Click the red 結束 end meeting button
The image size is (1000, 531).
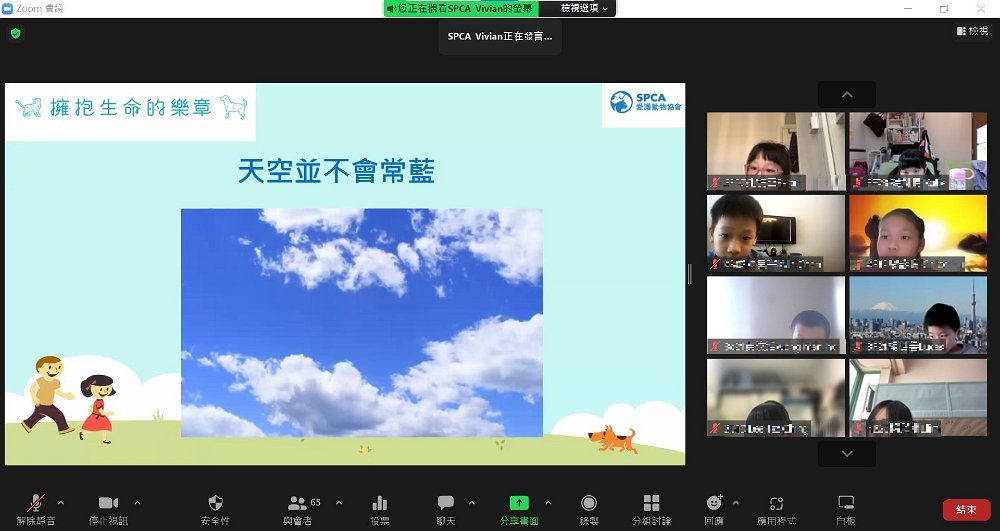point(966,510)
